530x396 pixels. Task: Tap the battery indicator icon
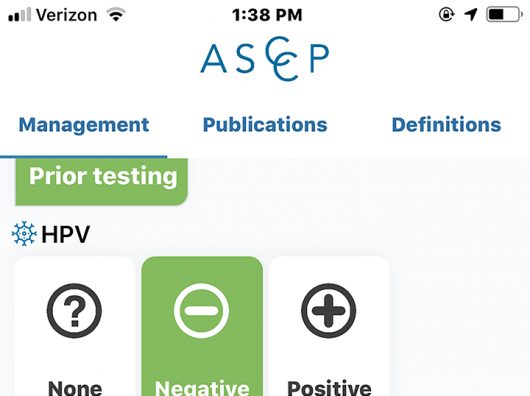click(x=504, y=15)
